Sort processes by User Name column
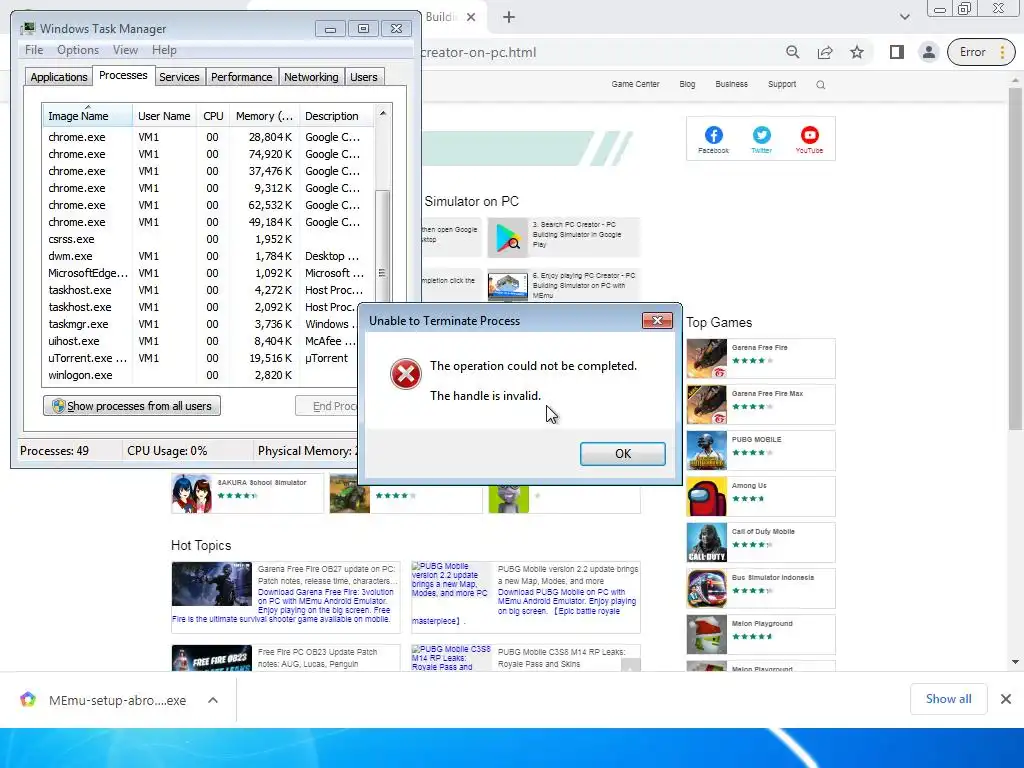Screen dimensions: 1024x768 pyautogui.click(x=164, y=116)
